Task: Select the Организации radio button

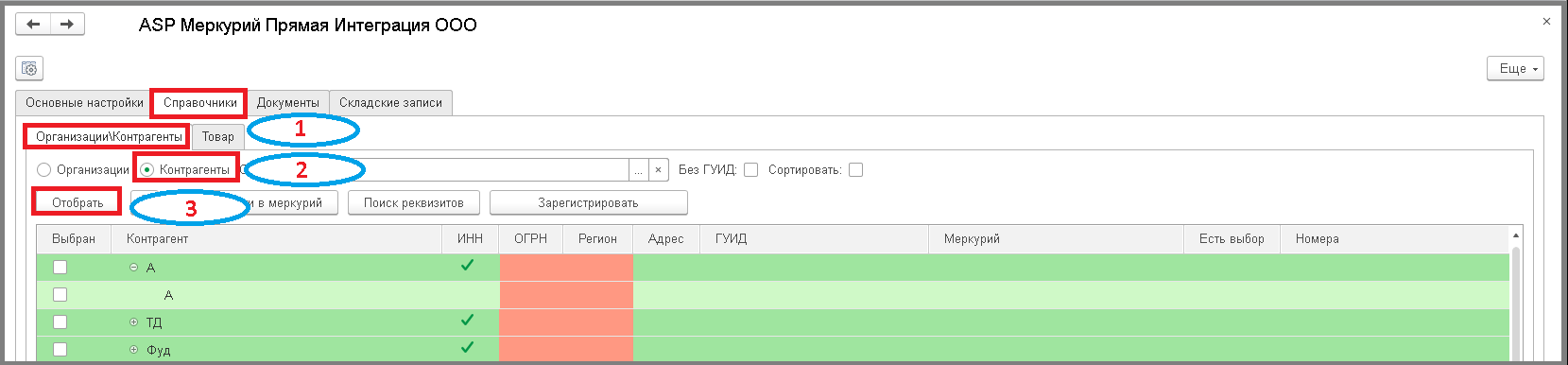Action: [43, 170]
